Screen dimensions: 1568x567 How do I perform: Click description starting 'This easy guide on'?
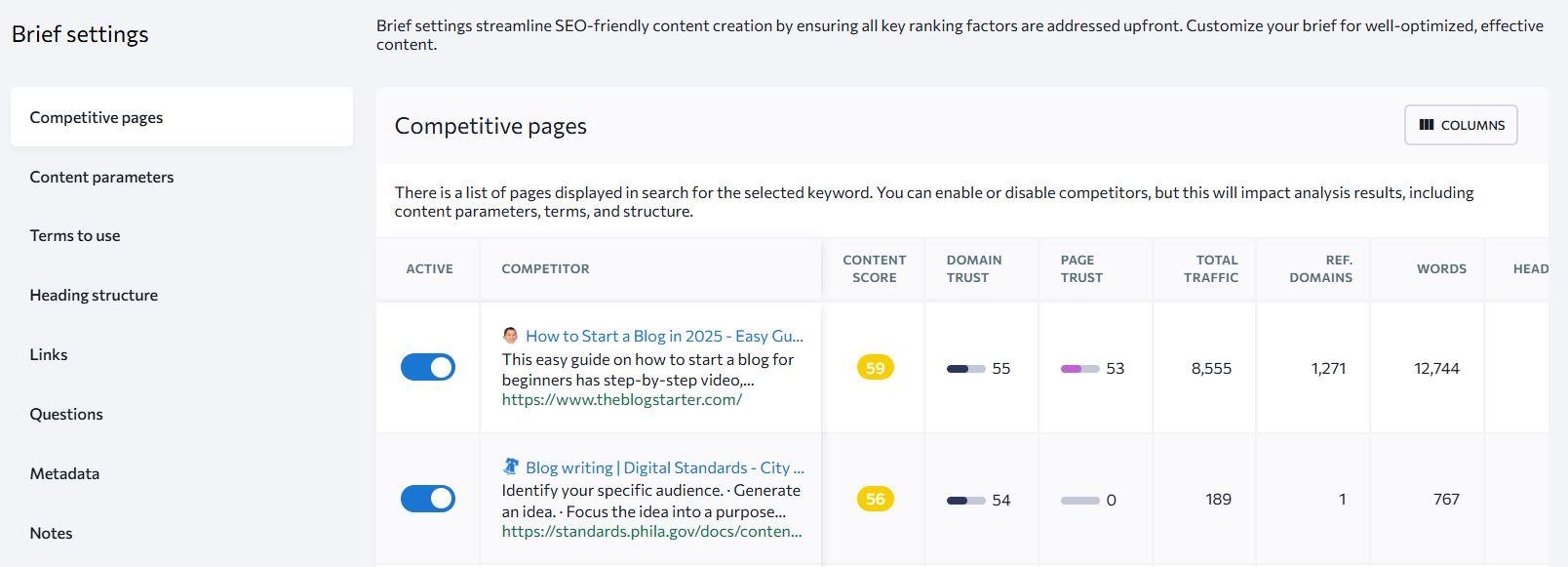[x=647, y=369]
